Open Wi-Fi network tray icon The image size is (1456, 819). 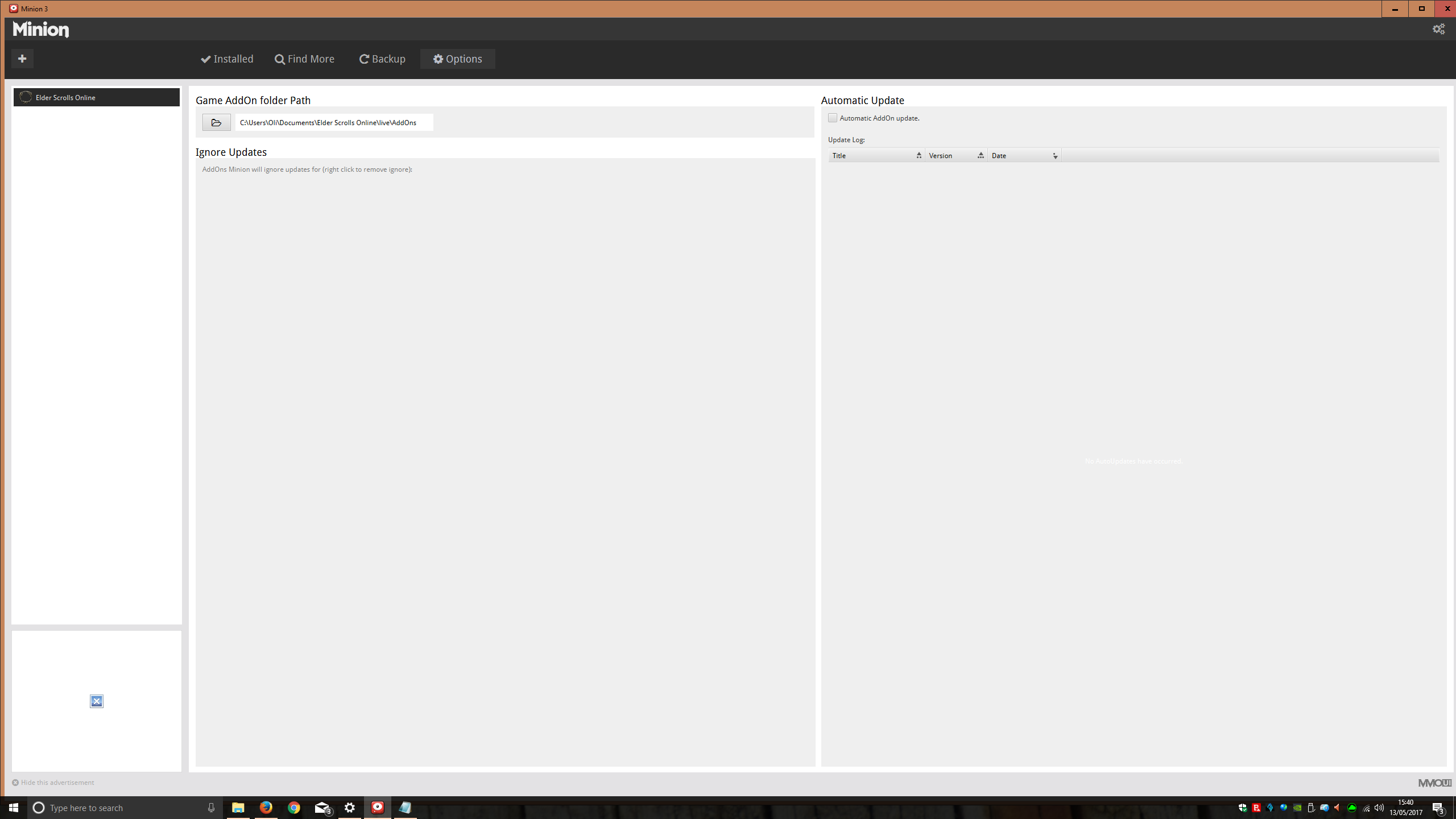coord(1366,808)
